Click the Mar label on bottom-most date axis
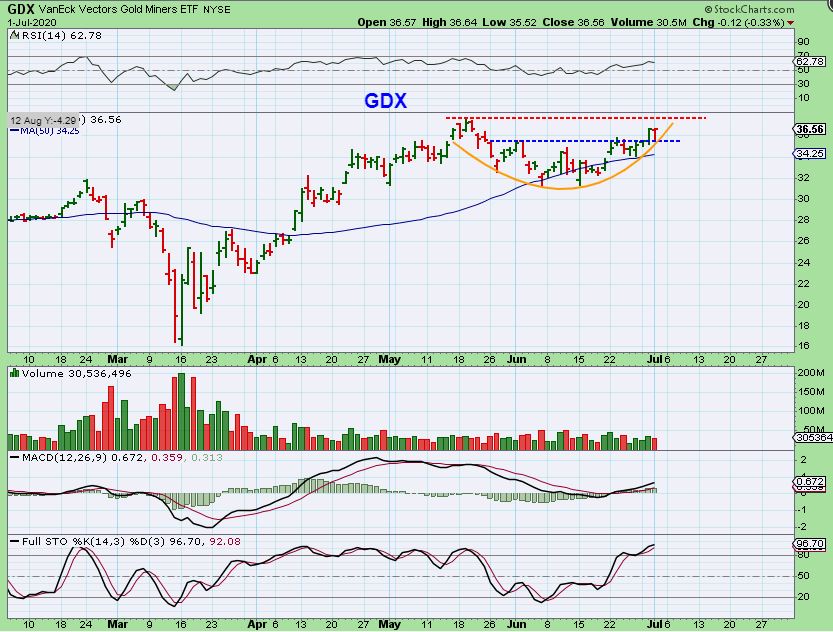Screen dimensions: 833x632 [117, 624]
